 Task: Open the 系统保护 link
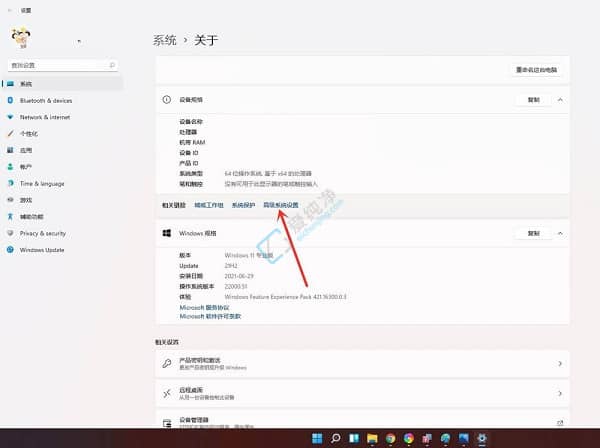(243, 205)
